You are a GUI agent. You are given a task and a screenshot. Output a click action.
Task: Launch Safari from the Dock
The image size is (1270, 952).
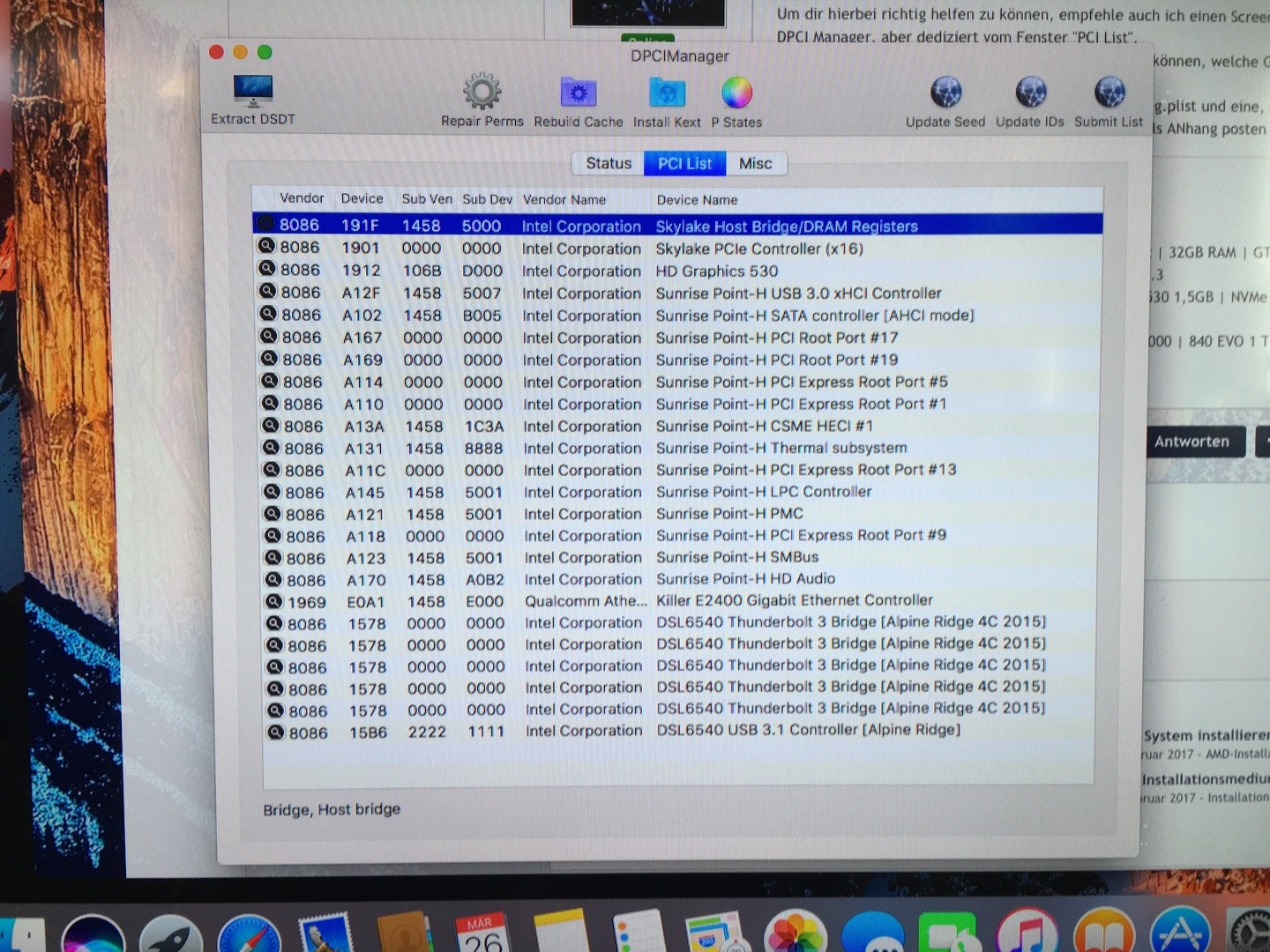click(x=250, y=934)
